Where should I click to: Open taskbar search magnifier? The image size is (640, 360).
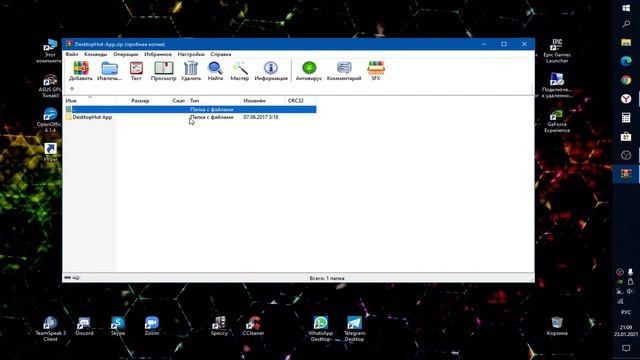tap(626, 24)
